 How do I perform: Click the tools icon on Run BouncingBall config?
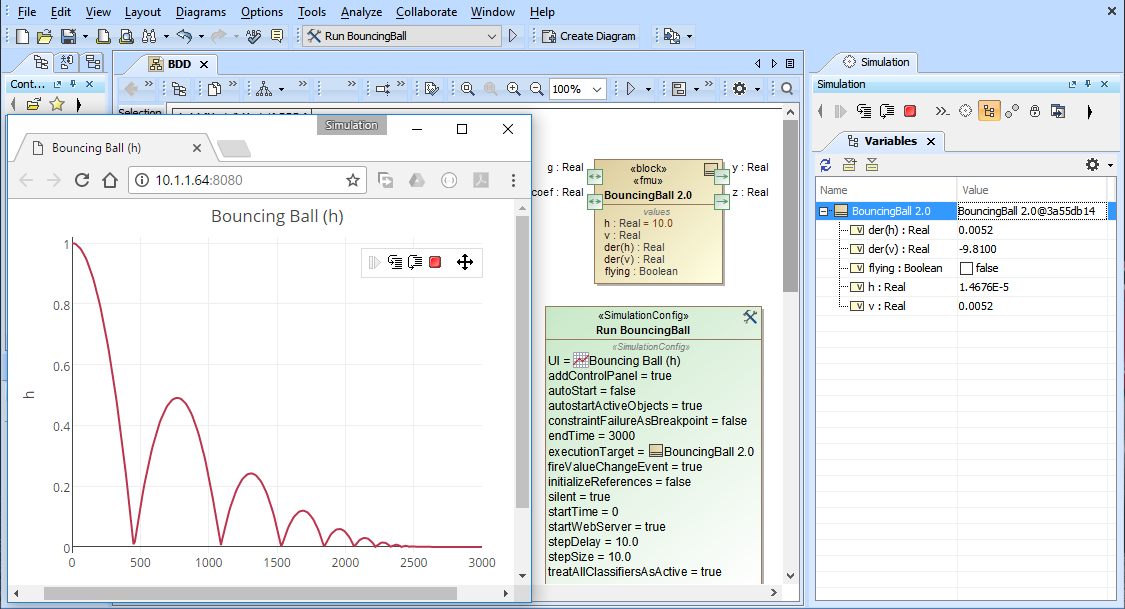pos(750,316)
